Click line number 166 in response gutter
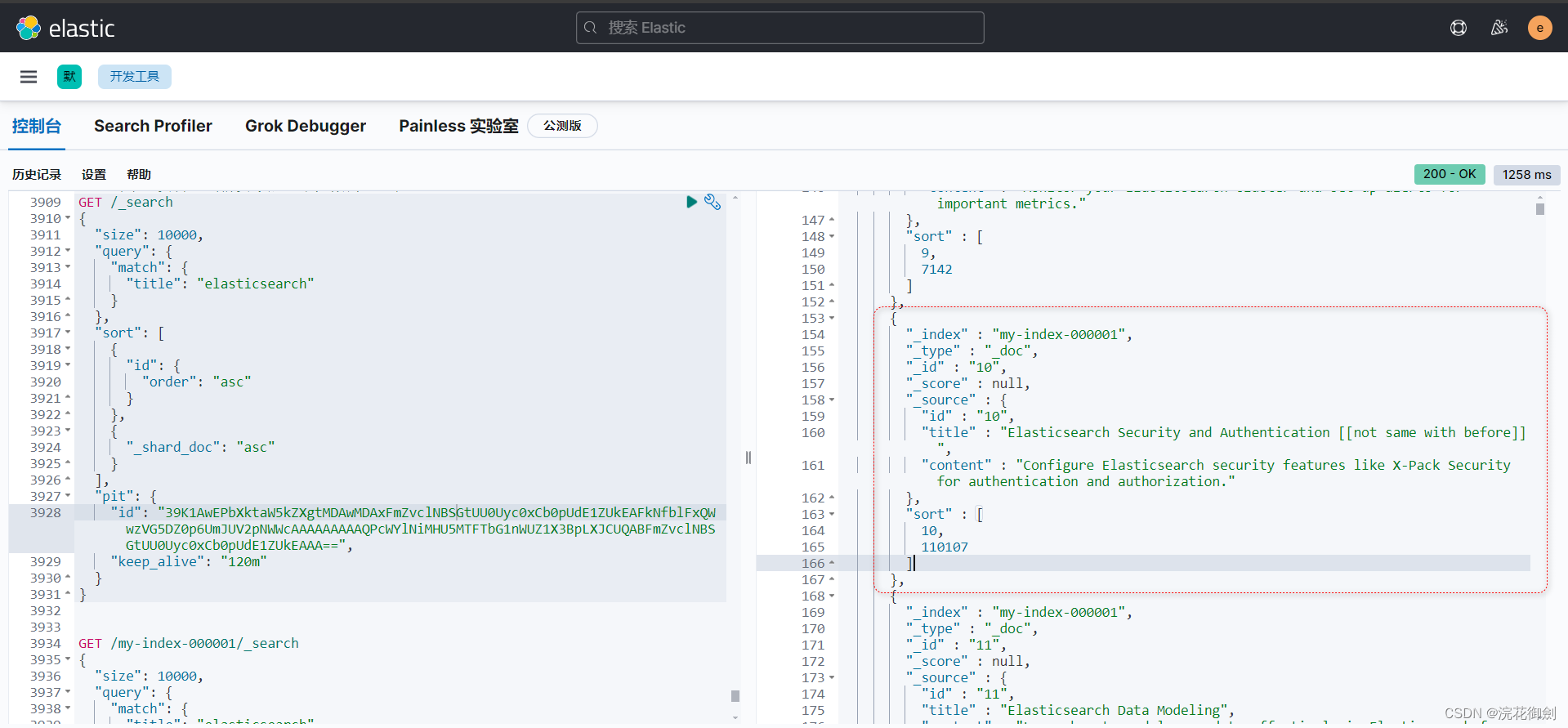The width and height of the screenshot is (1568, 728). (813, 563)
